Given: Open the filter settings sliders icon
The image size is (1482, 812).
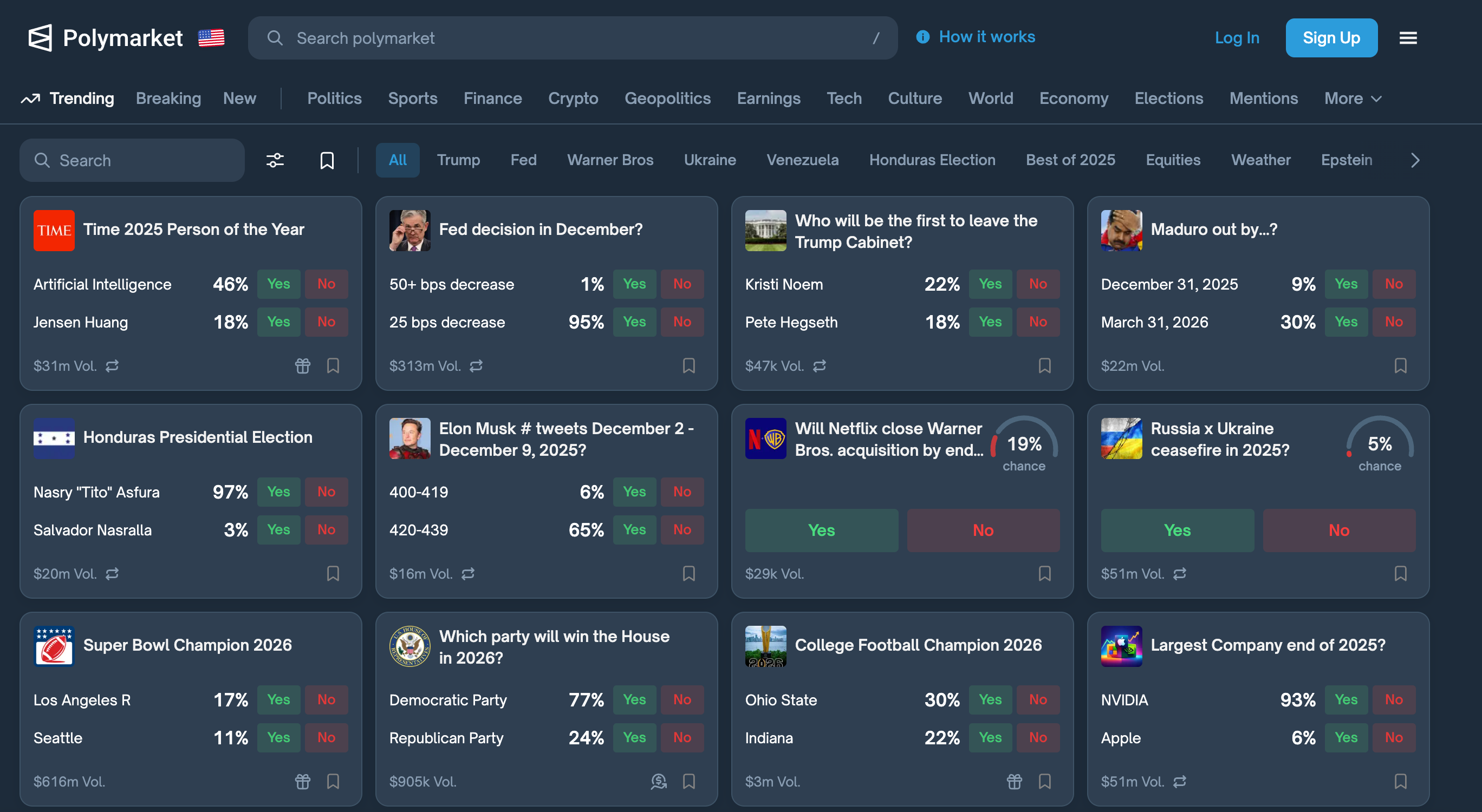Looking at the screenshot, I should click(x=275, y=160).
